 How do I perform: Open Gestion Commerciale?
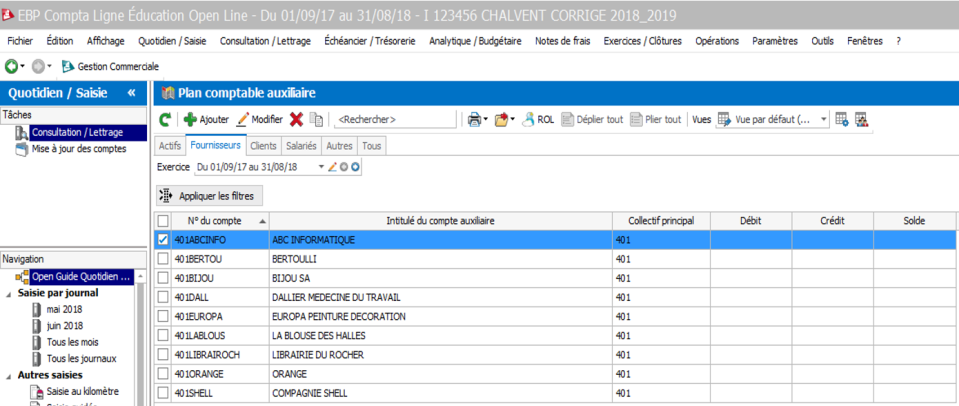click(110, 66)
